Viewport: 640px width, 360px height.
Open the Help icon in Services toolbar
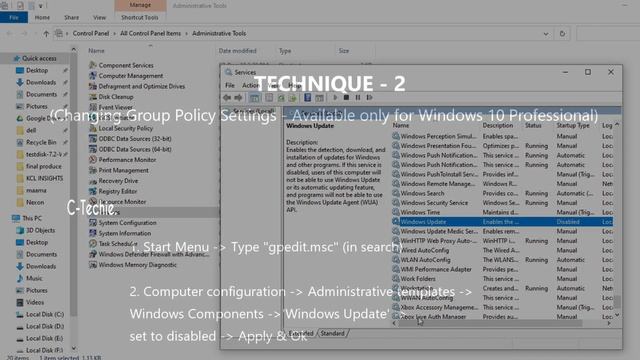(307, 98)
